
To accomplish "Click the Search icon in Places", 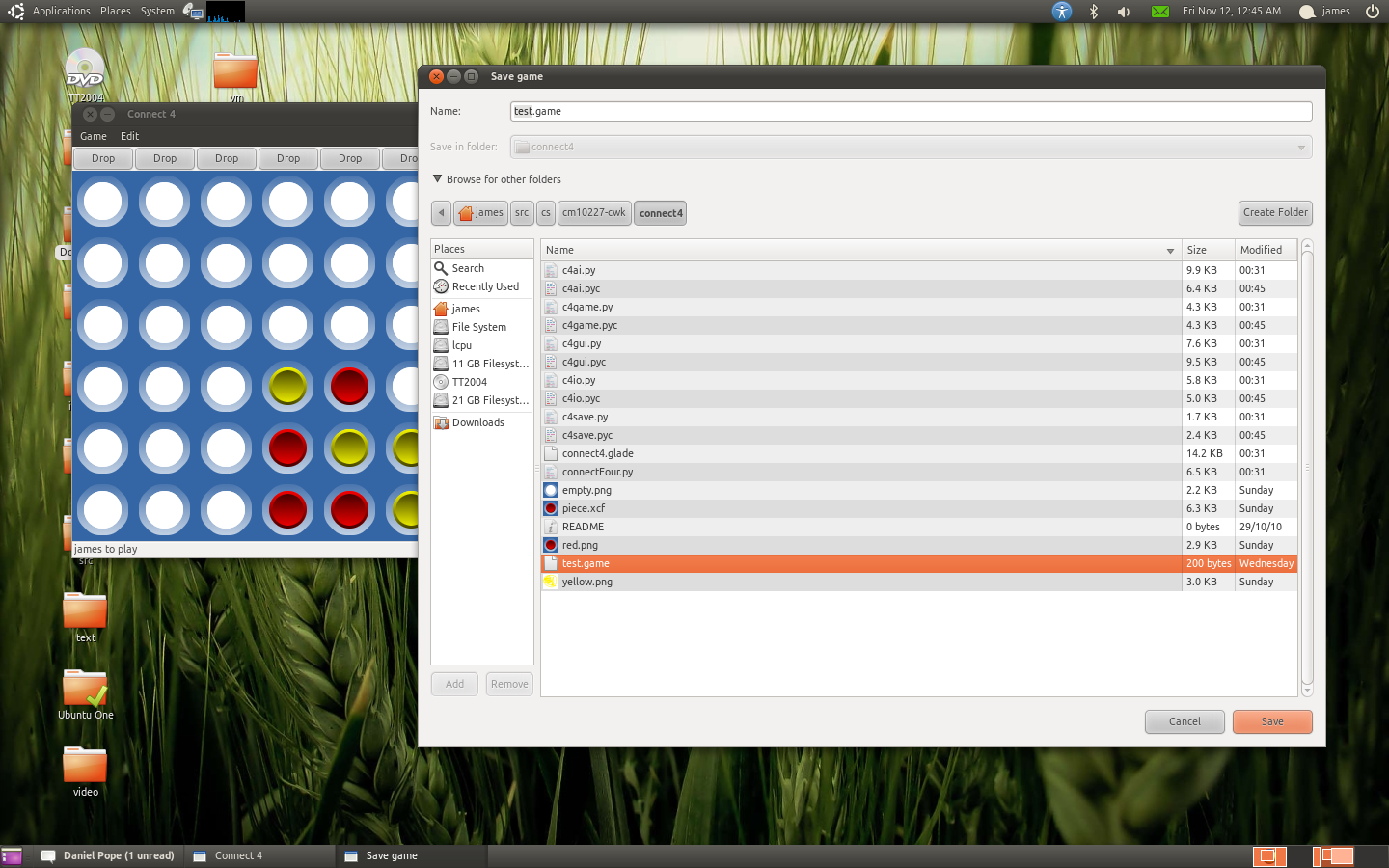I will pyautogui.click(x=441, y=268).
